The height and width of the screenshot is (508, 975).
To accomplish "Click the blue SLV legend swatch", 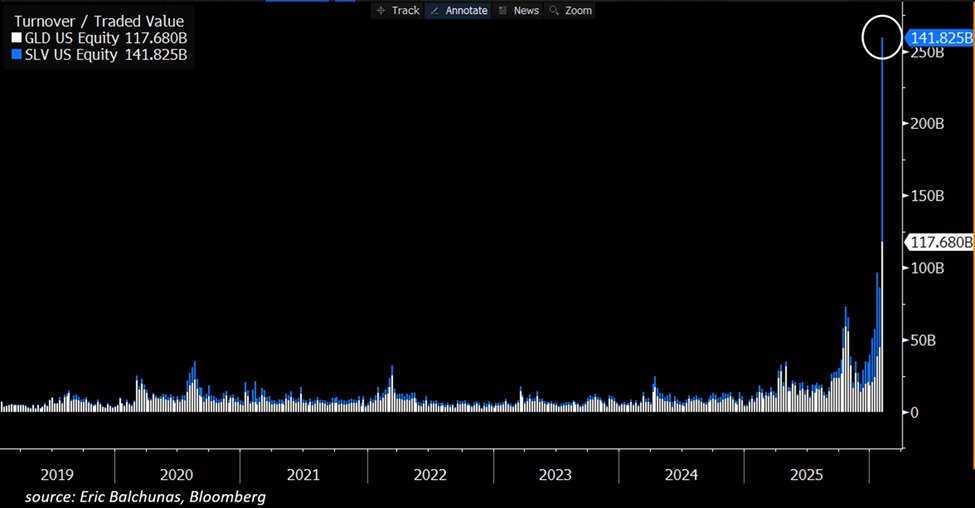I will (15, 55).
